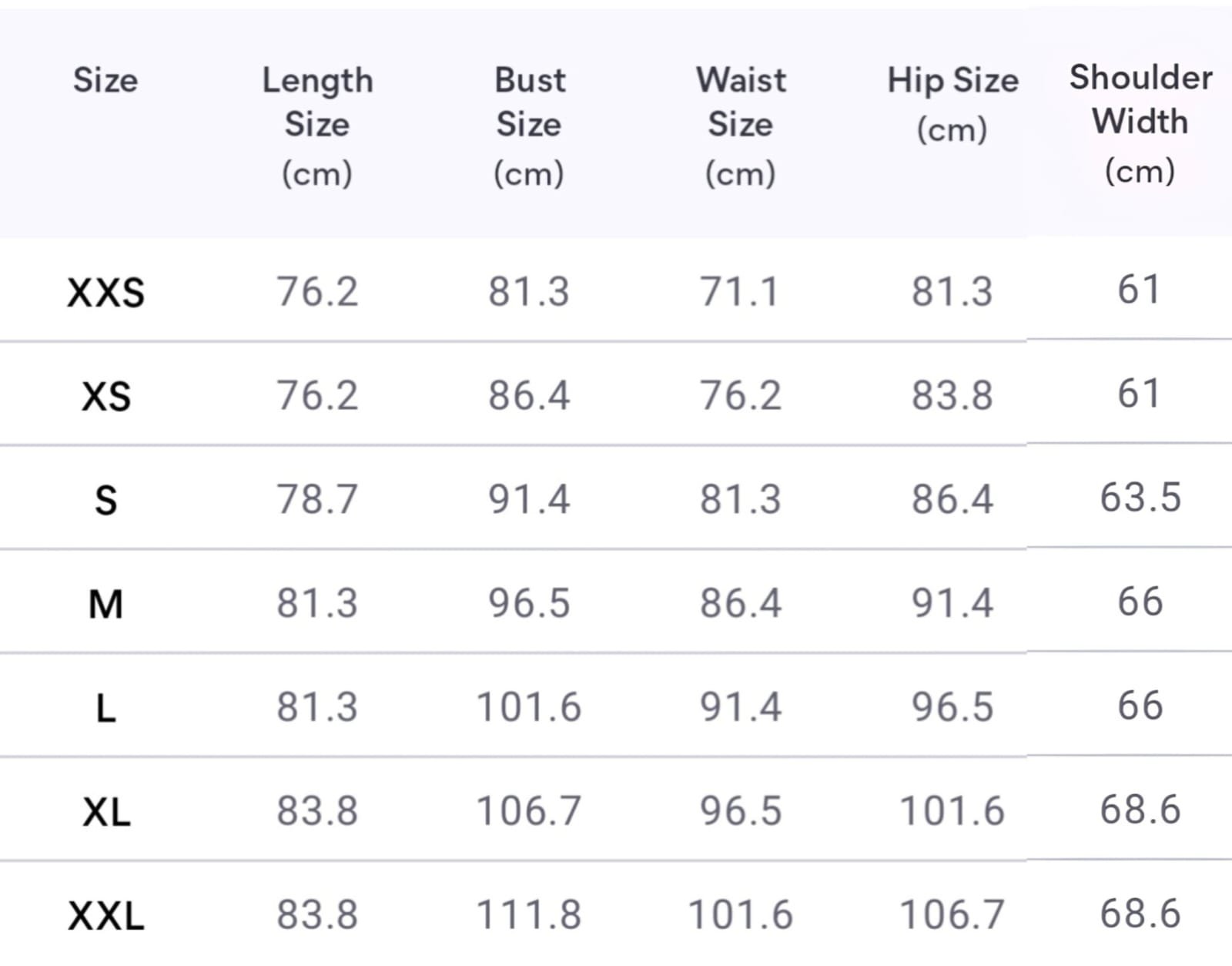Viewport: 1232px width, 966px height.
Task: Click the M size row label
Action: click(105, 604)
